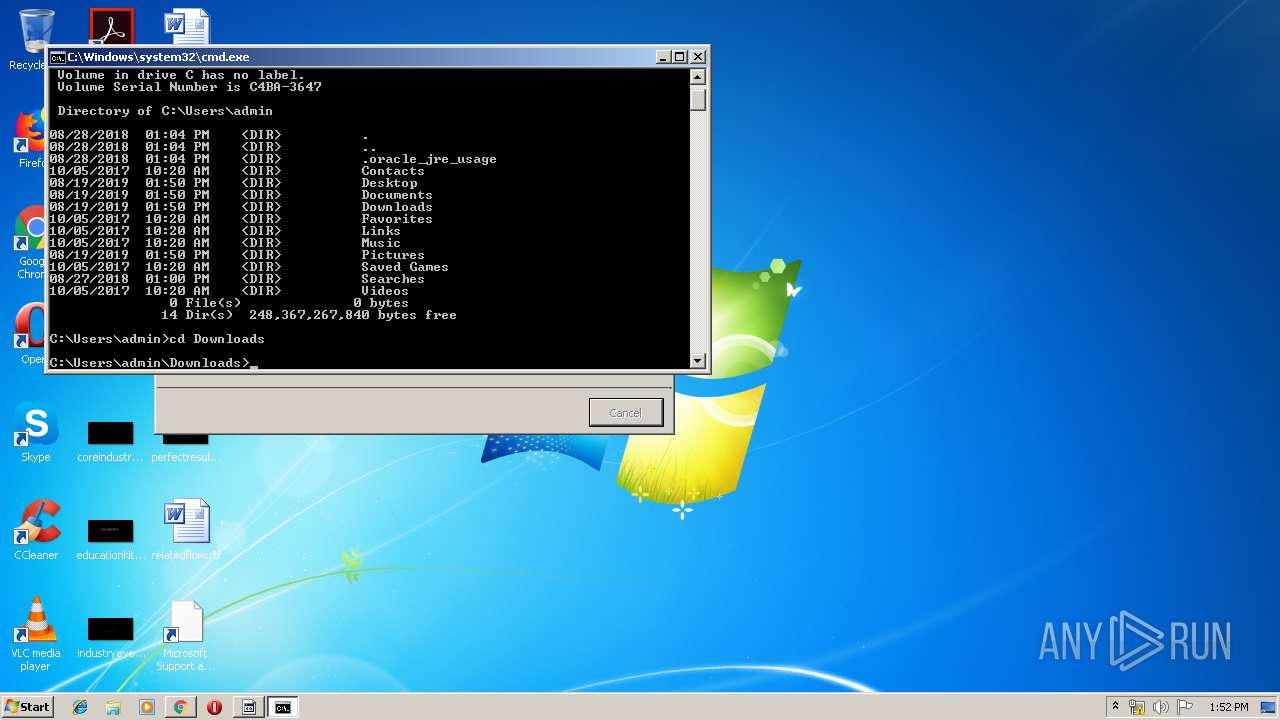Click the 1:52 PM taskbar clock
This screenshot has width=1280, height=720.
click(1228, 707)
